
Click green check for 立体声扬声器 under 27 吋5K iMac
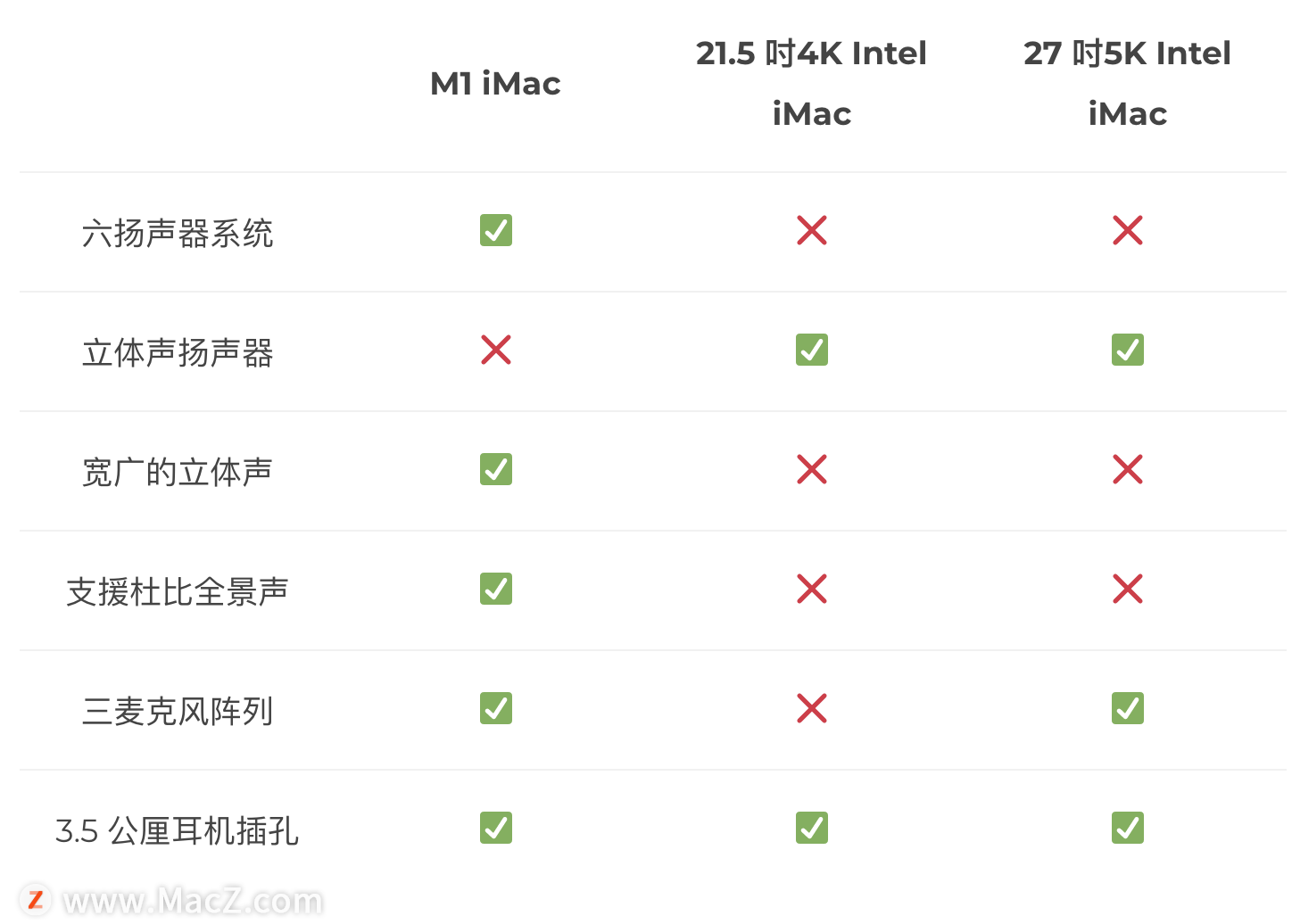click(x=1128, y=350)
